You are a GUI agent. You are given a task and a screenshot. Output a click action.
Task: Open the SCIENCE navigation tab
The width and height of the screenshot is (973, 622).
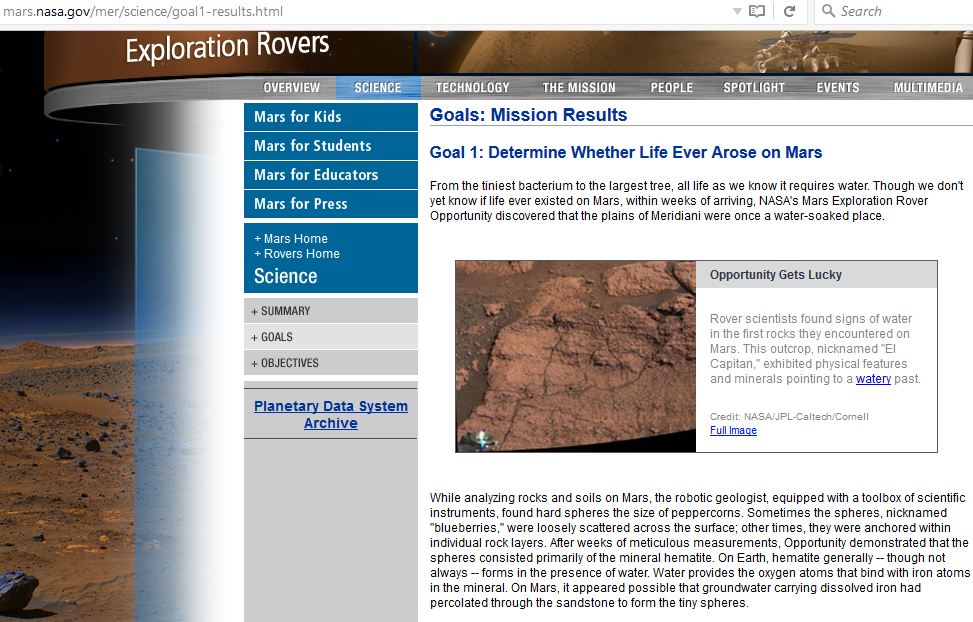coord(378,88)
